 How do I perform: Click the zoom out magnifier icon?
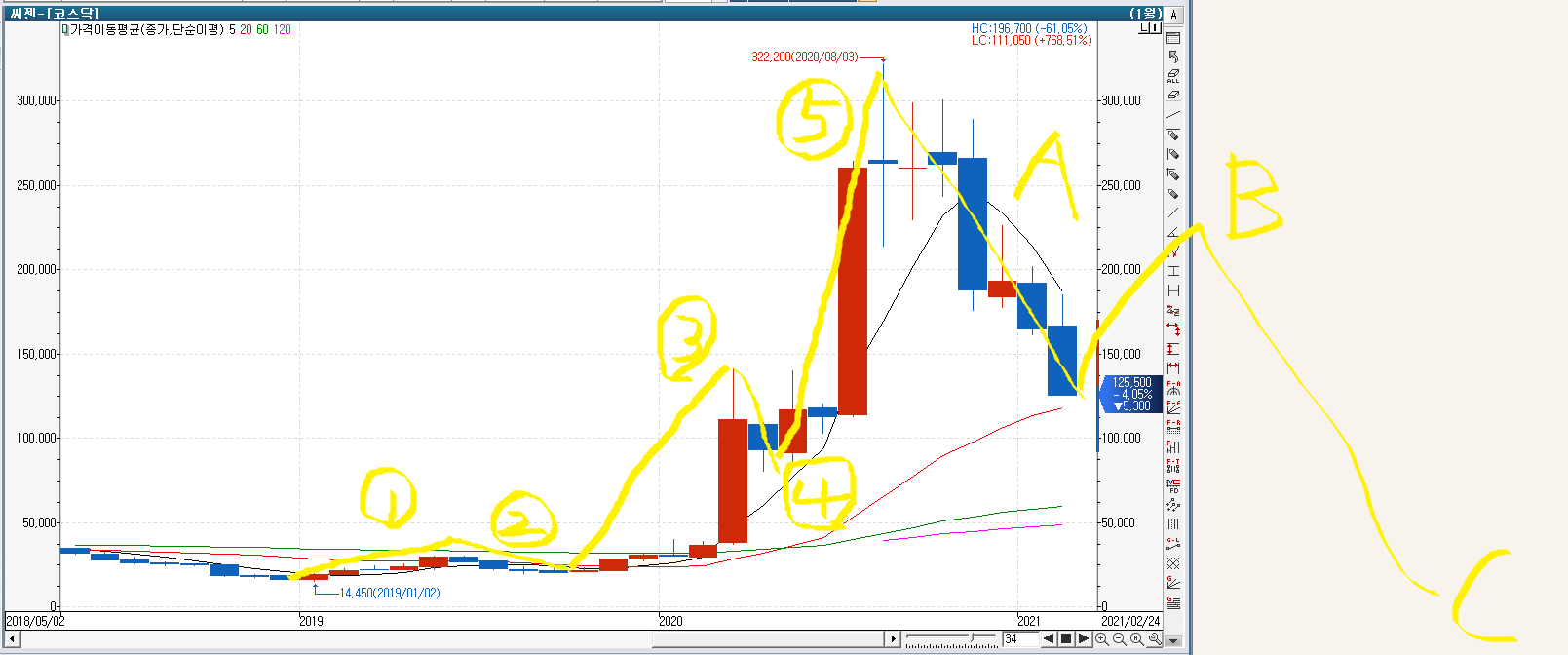(1120, 639)
